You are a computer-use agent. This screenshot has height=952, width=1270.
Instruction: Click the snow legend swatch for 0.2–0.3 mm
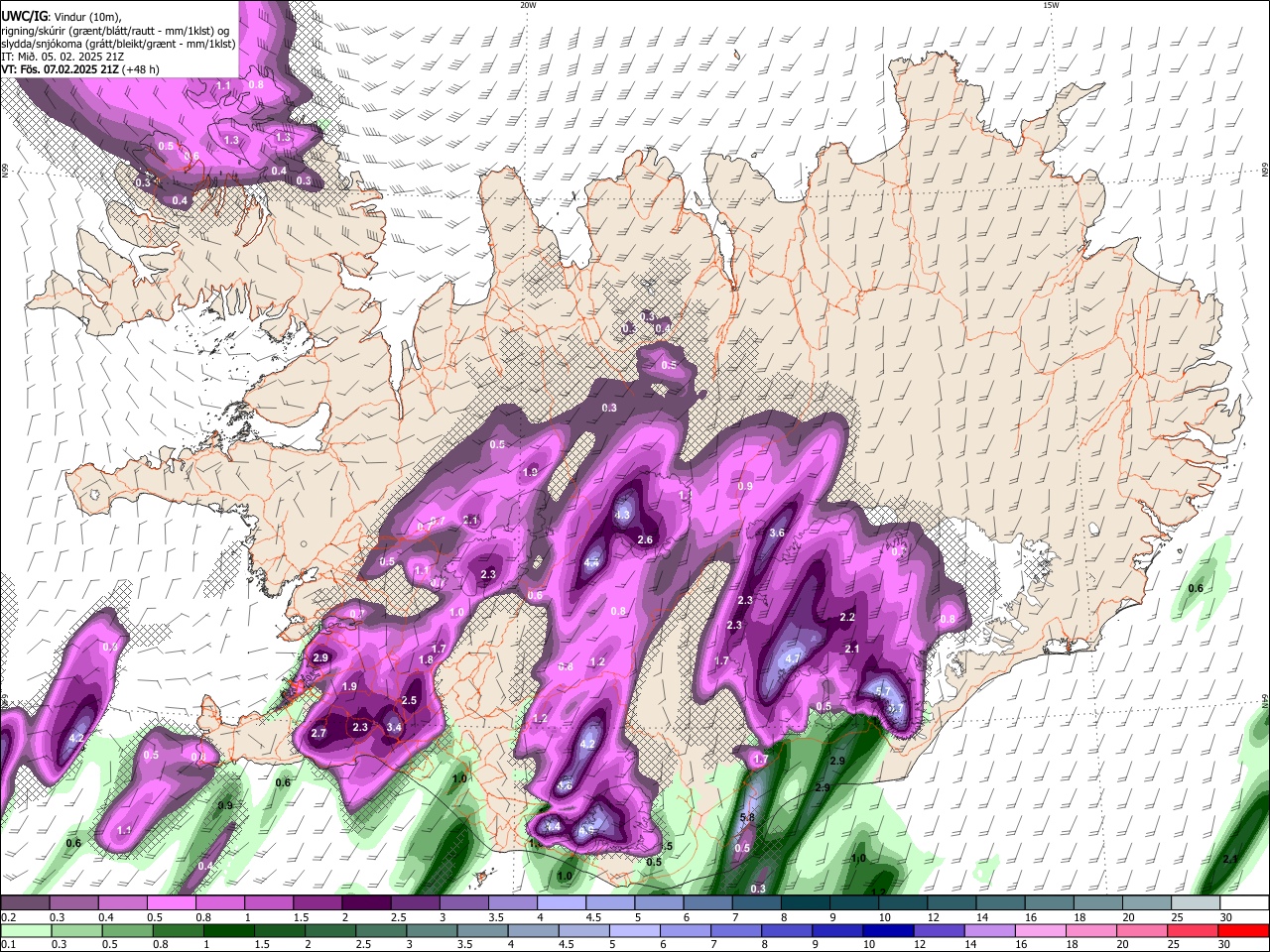point(25,903)
